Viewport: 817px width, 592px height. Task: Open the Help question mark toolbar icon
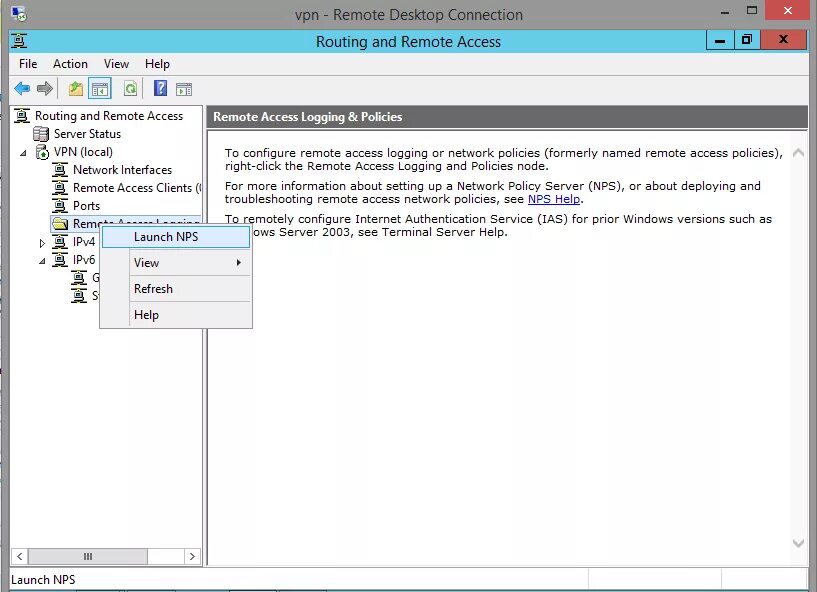[160, 88]
